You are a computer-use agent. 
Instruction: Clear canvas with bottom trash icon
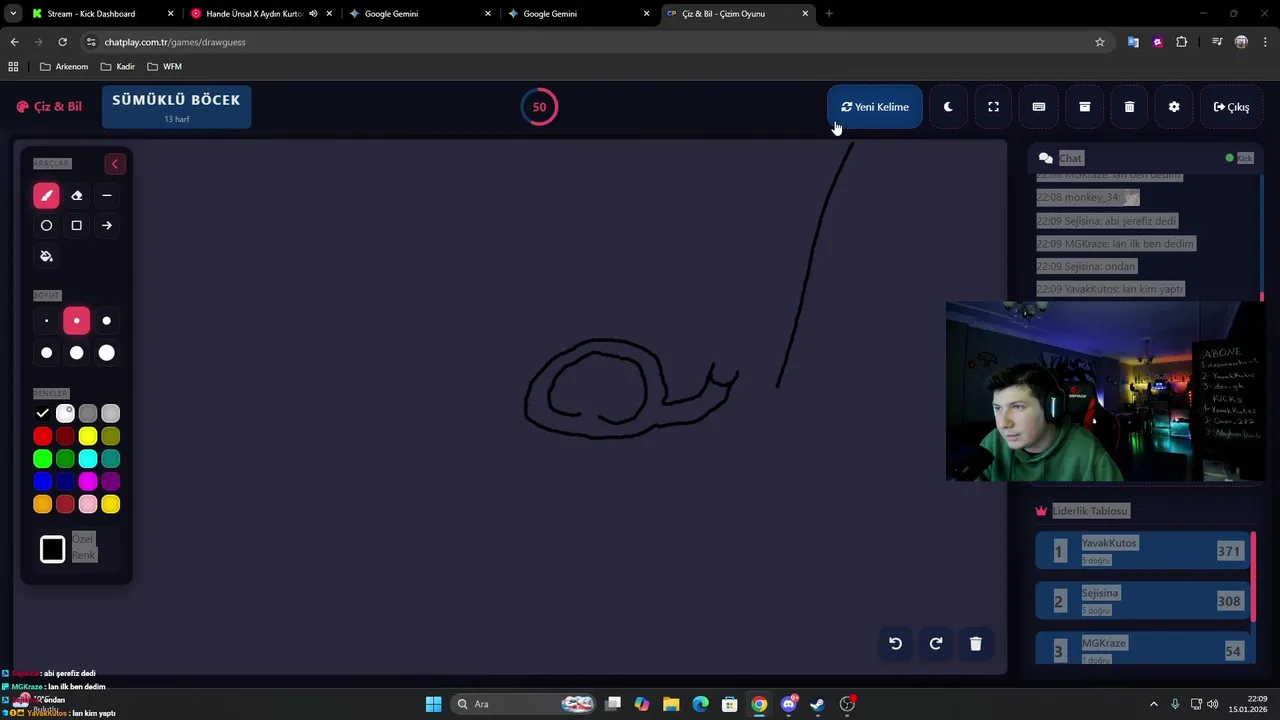[976, 644]
